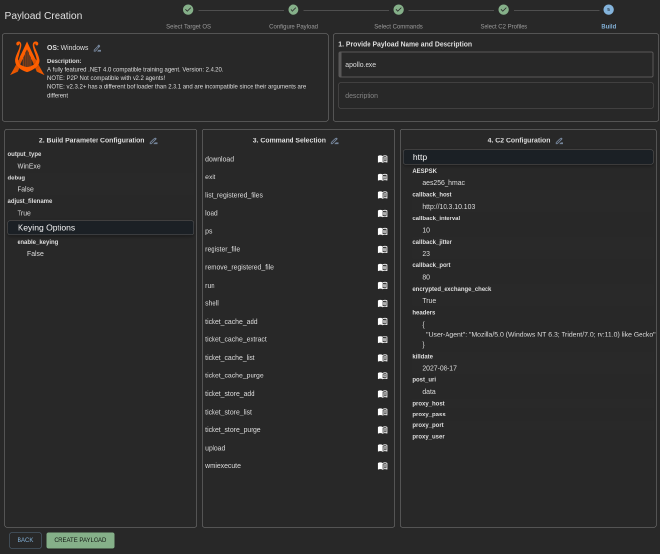This screenshot has width=660, height=554.
Task: Open docs icon for remove_registered_file
Action: click(382, 267)
